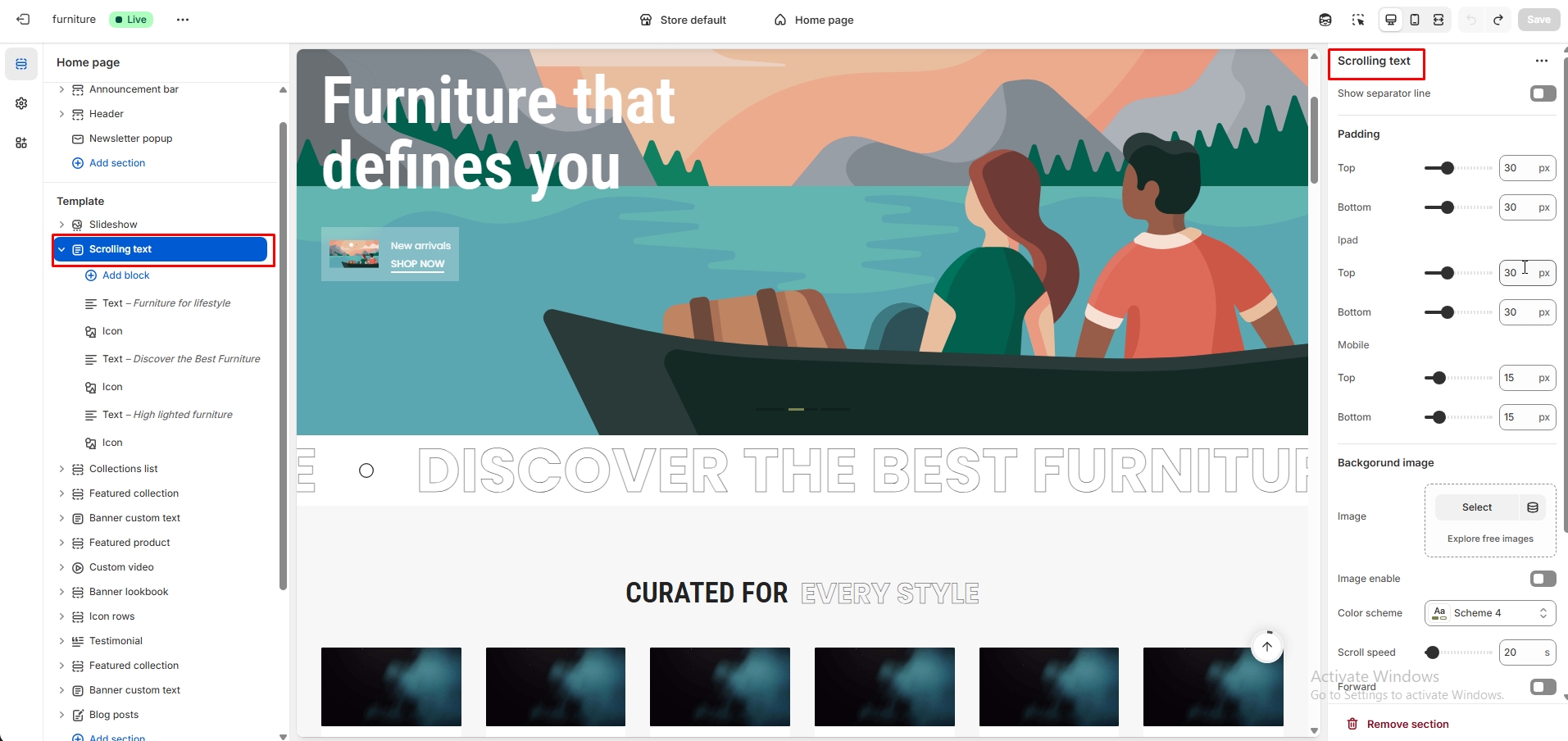This screenshot has width=1568, height=741.
Task: Switch to desktop preview icon
Action: [x=1391, y=20]
